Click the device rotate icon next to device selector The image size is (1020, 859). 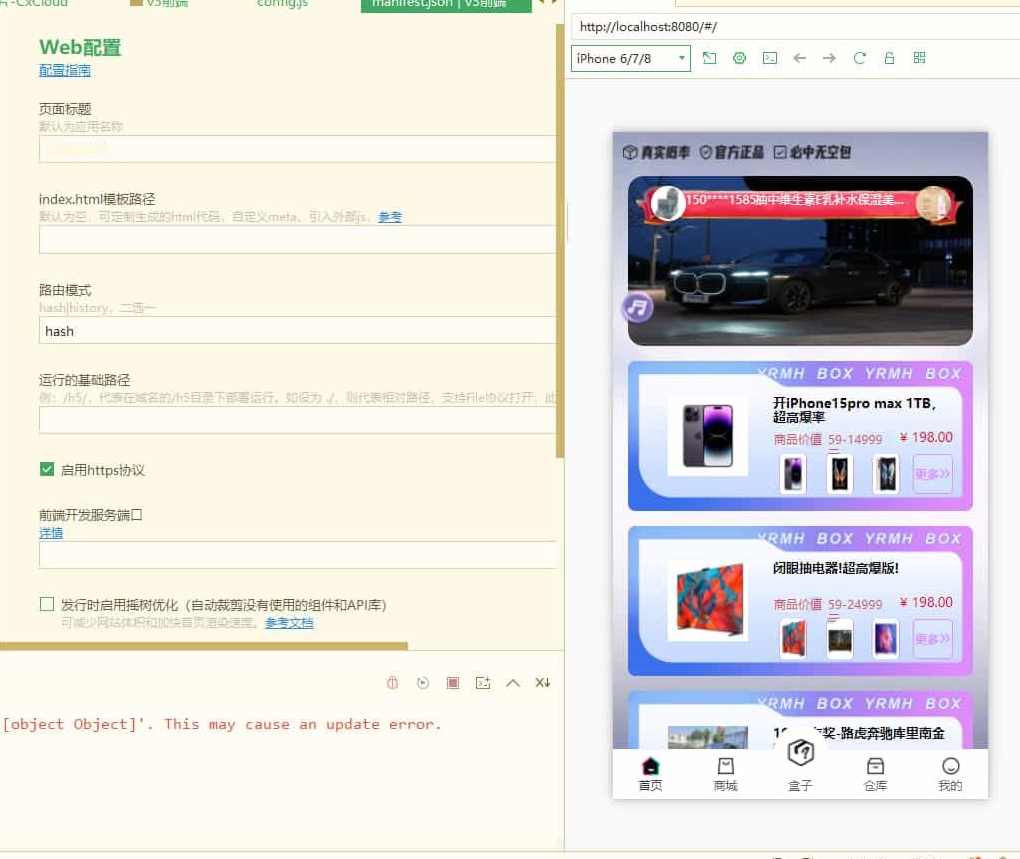pos(709,58)
